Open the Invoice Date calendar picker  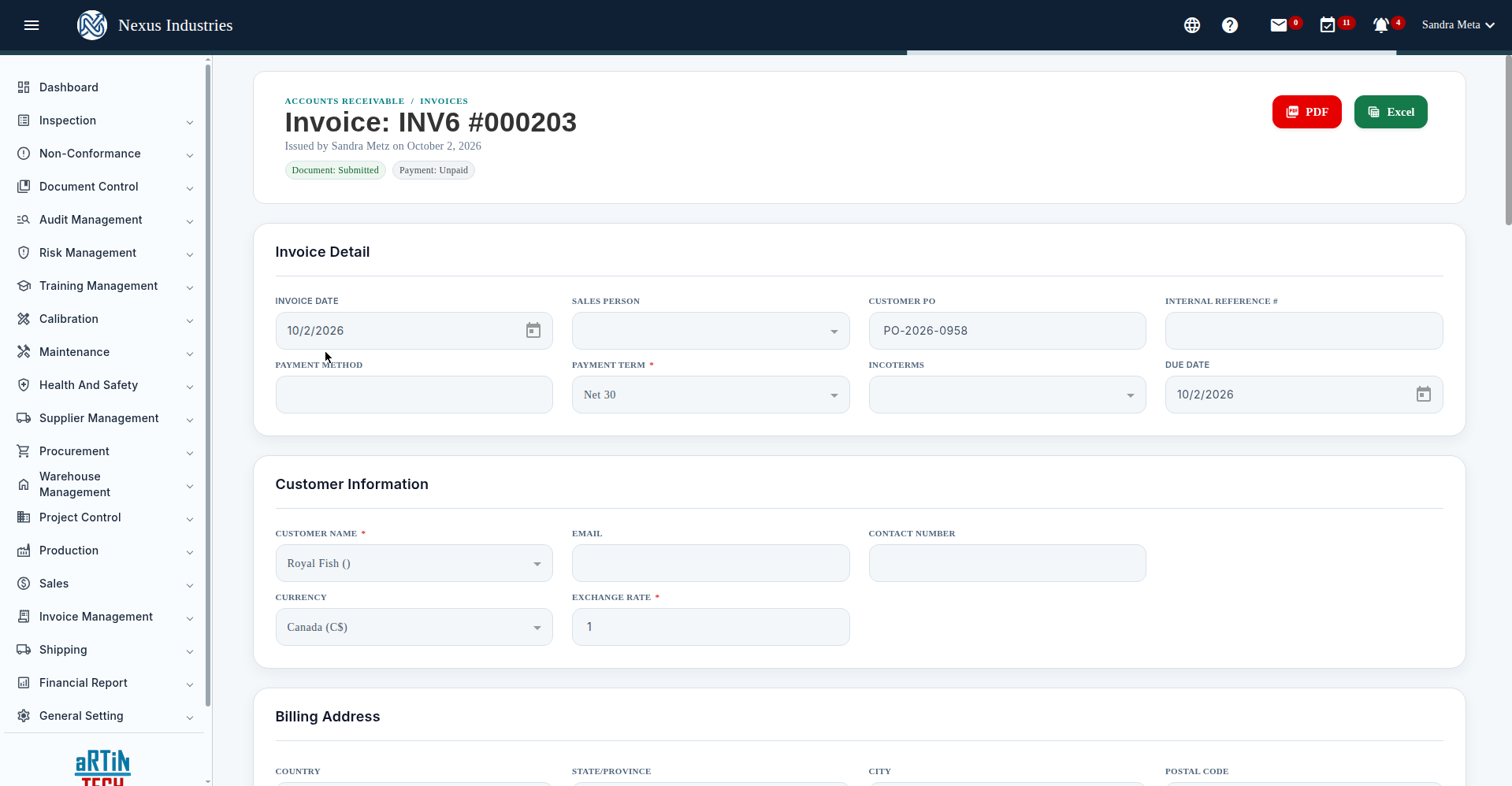pos(533,331)
